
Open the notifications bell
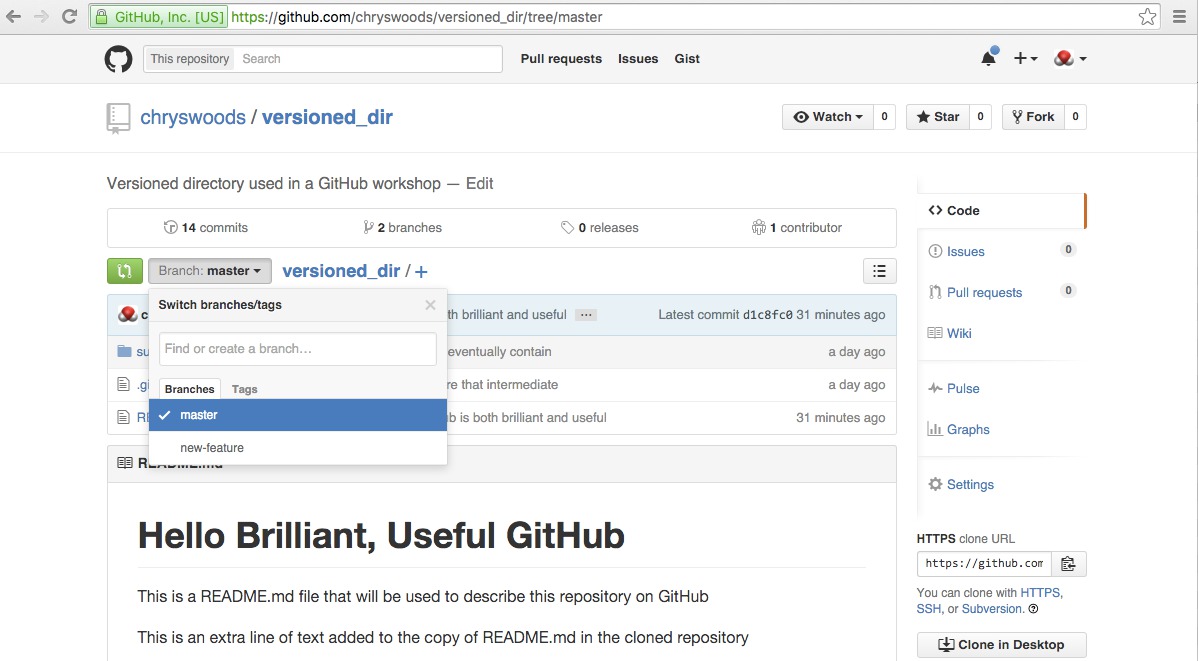tap(989, 58)
